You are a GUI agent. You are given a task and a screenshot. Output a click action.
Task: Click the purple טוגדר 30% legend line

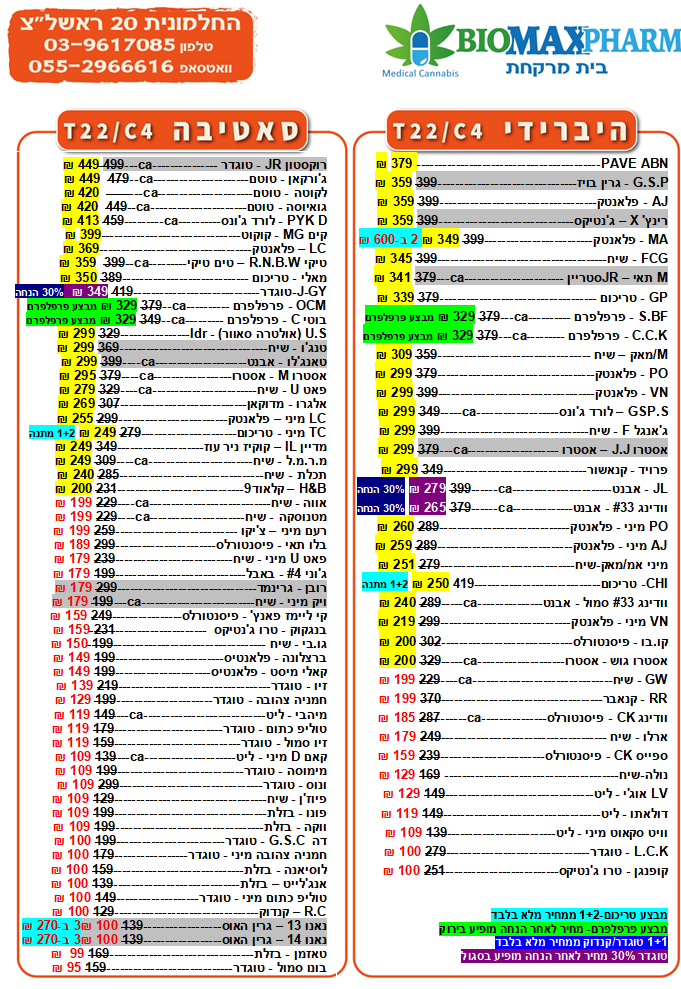coord(566,956)
